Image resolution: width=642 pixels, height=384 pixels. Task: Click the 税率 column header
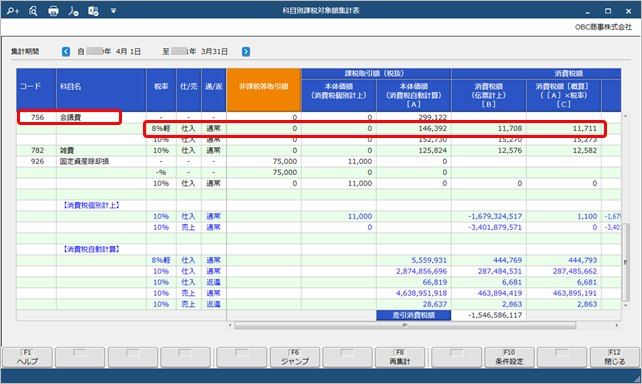161,90
